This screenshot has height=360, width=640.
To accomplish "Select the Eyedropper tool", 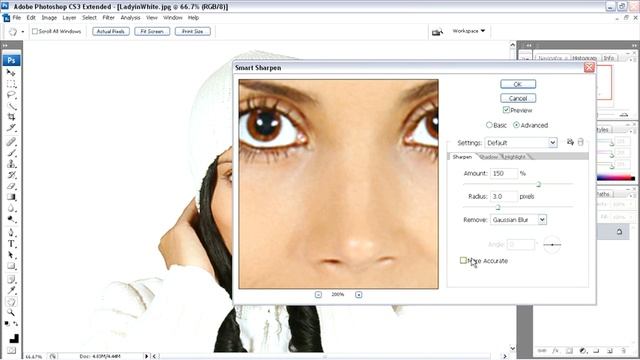I will tap(11, 291).
